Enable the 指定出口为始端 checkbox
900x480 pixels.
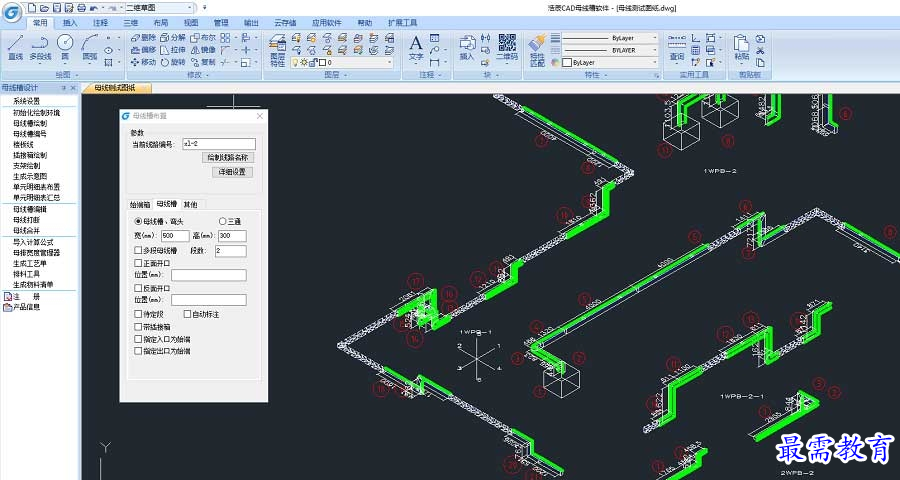pos(138,351)
